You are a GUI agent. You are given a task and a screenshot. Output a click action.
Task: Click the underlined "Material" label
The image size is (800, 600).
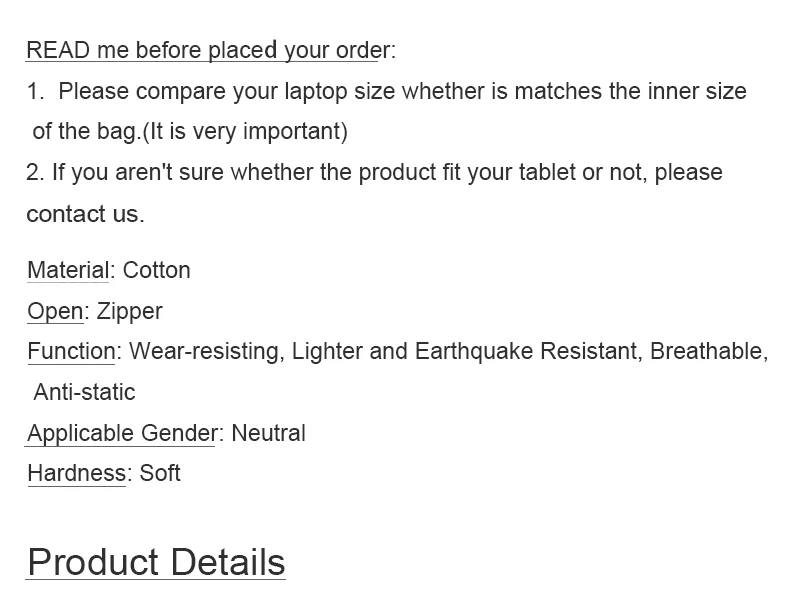click(68, 270)
